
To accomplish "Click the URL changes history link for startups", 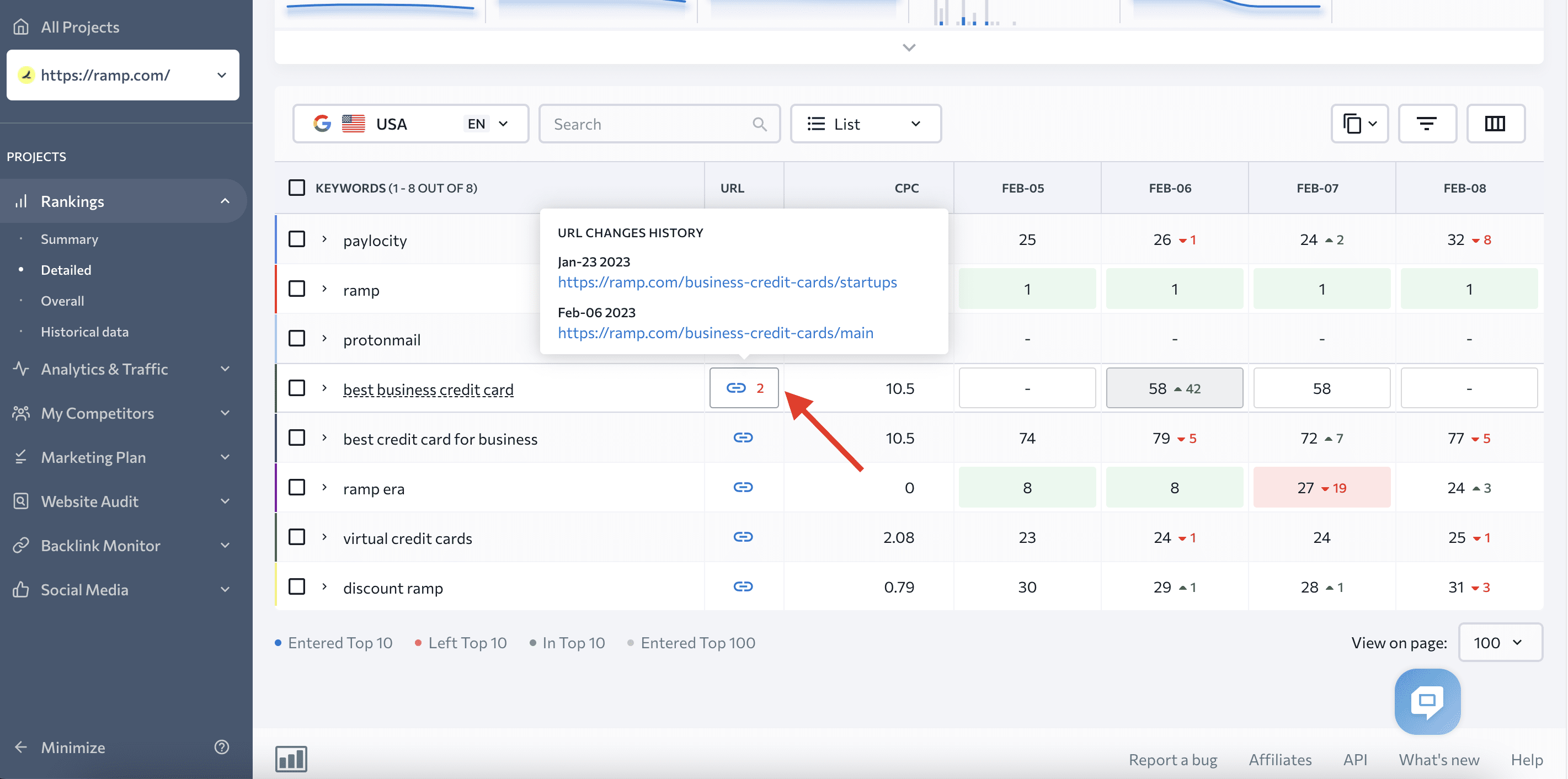I will point(726,280).
